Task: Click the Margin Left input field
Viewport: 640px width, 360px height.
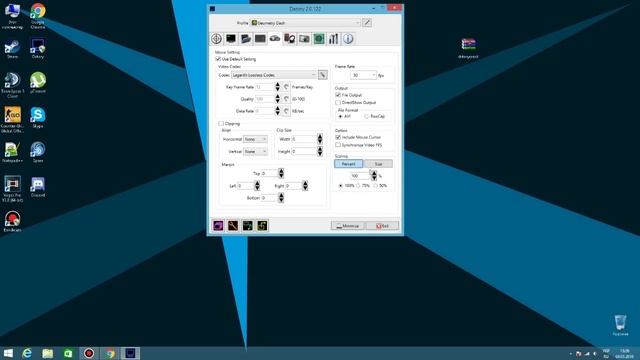Action: tap(245, 186)
